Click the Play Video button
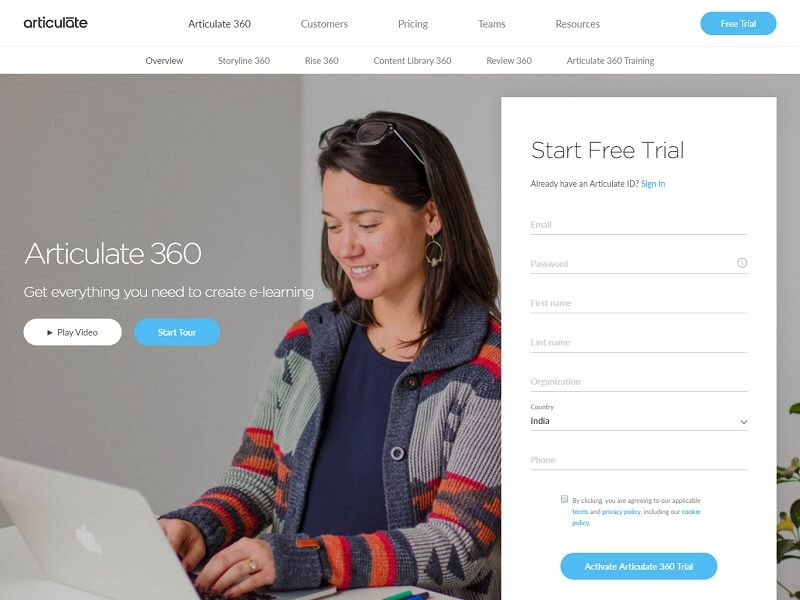 click(x=72, y=332)
